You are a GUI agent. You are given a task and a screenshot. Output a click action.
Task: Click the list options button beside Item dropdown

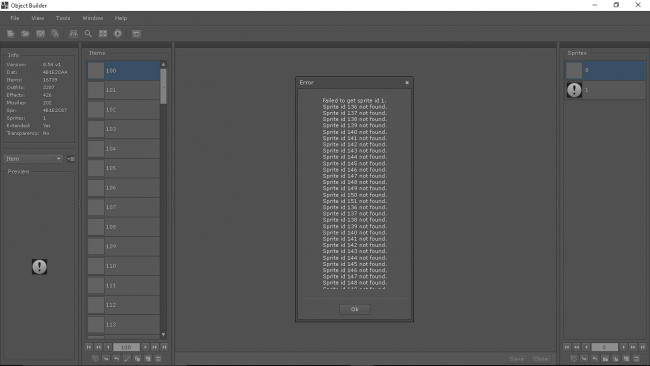click(71, 159)
